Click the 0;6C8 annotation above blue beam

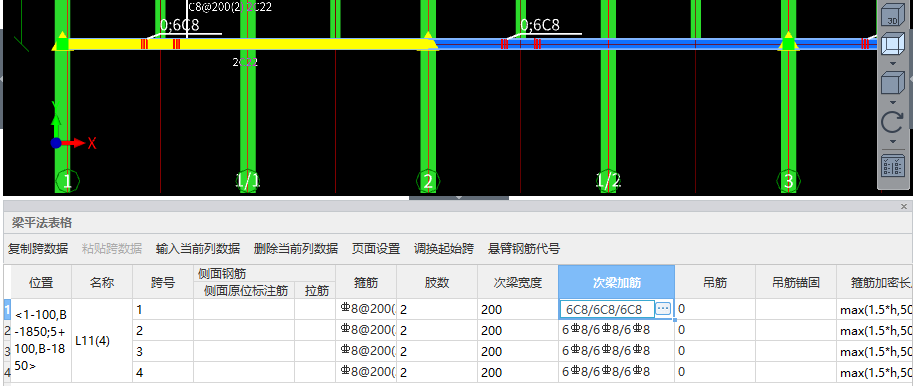point(540,25)
